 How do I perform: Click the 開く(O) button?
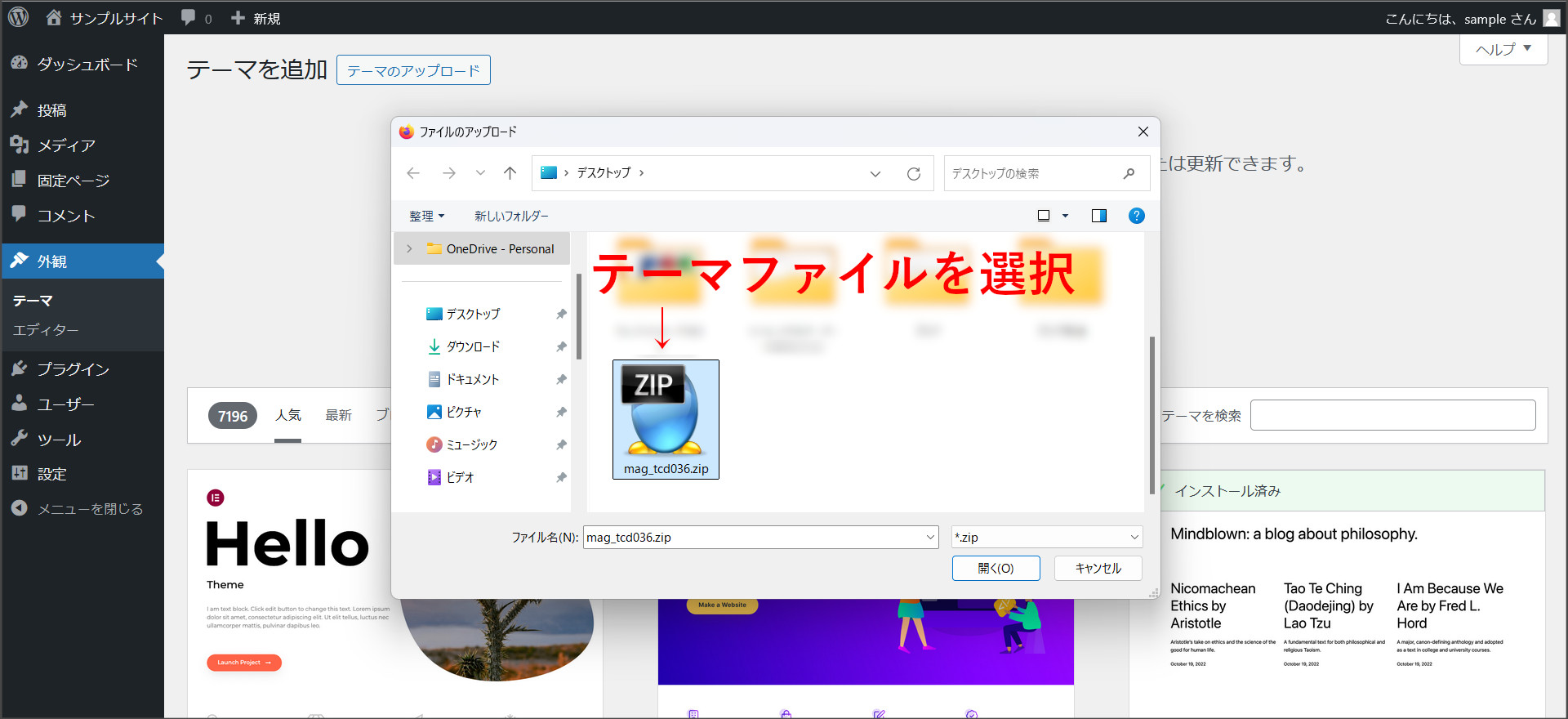click(x=996, y=568)
